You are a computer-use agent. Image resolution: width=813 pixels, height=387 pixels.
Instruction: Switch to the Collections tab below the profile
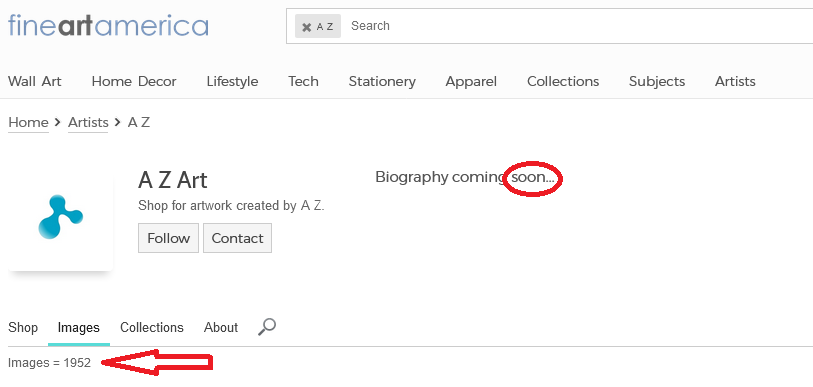[x=152, y=328]
